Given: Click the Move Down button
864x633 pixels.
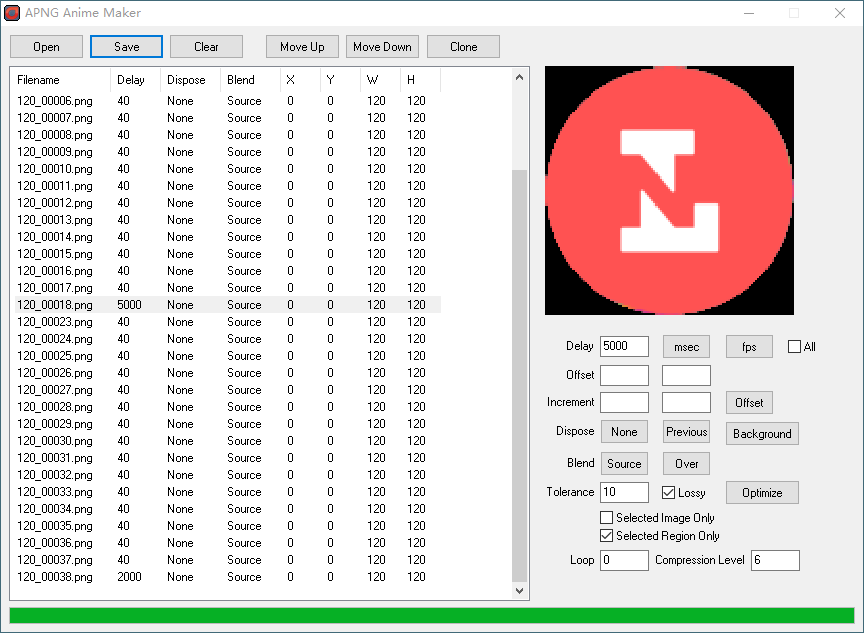Looking at the screenshot, I should point(382,47).
